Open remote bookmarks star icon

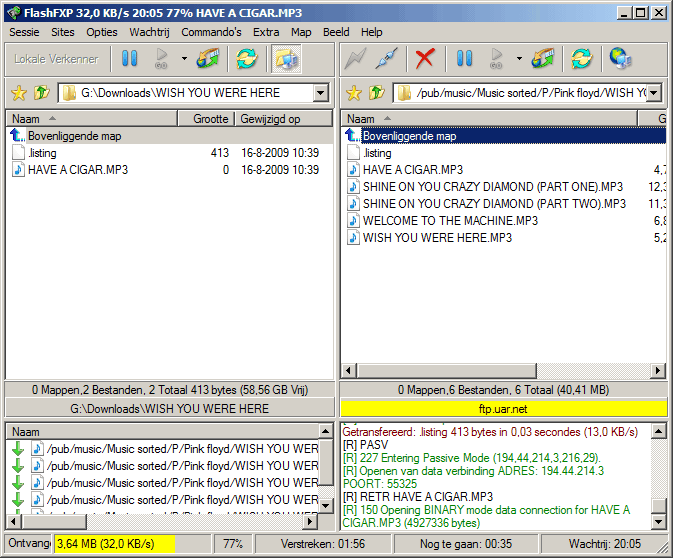354,93
